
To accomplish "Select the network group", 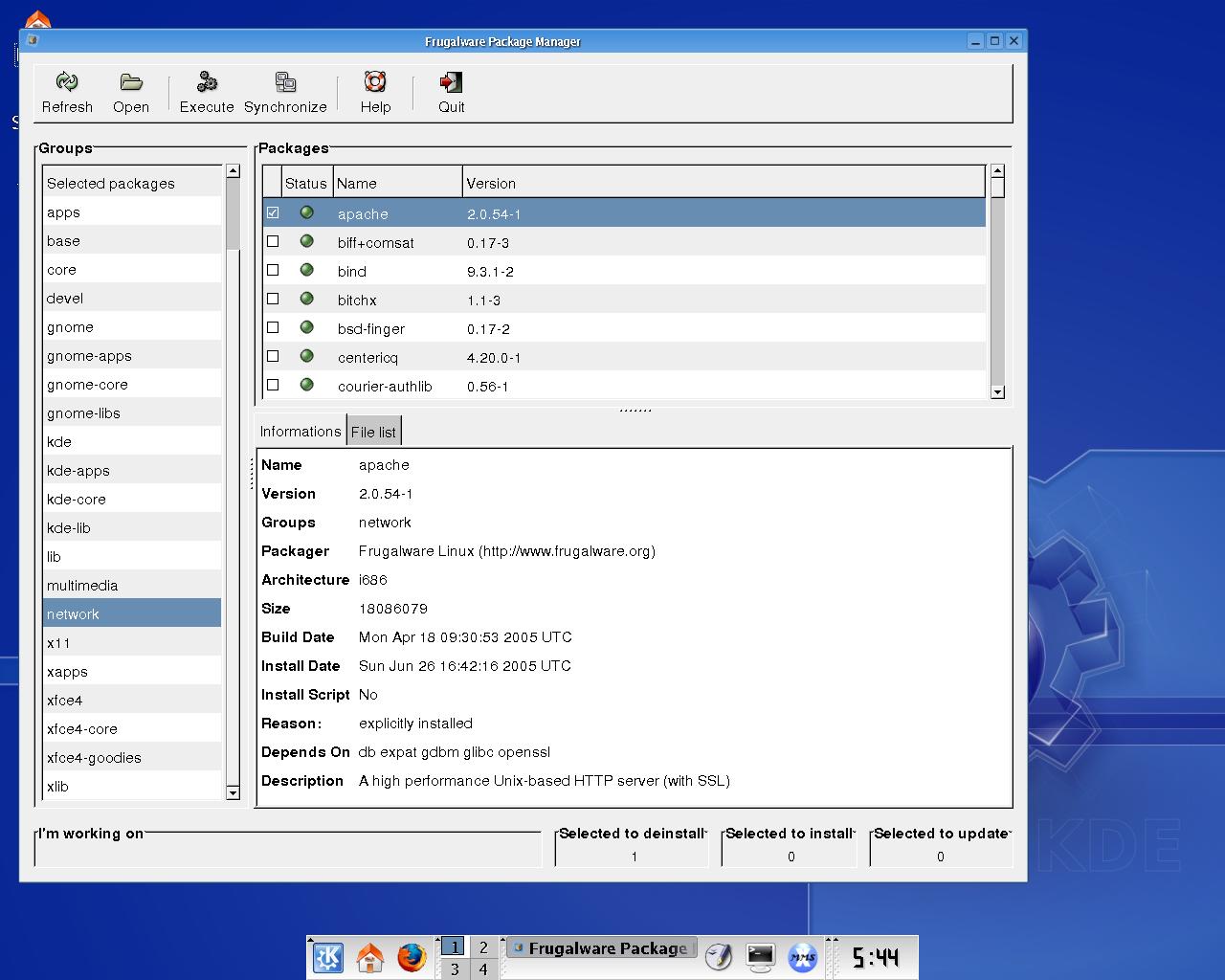I will 132,613.
